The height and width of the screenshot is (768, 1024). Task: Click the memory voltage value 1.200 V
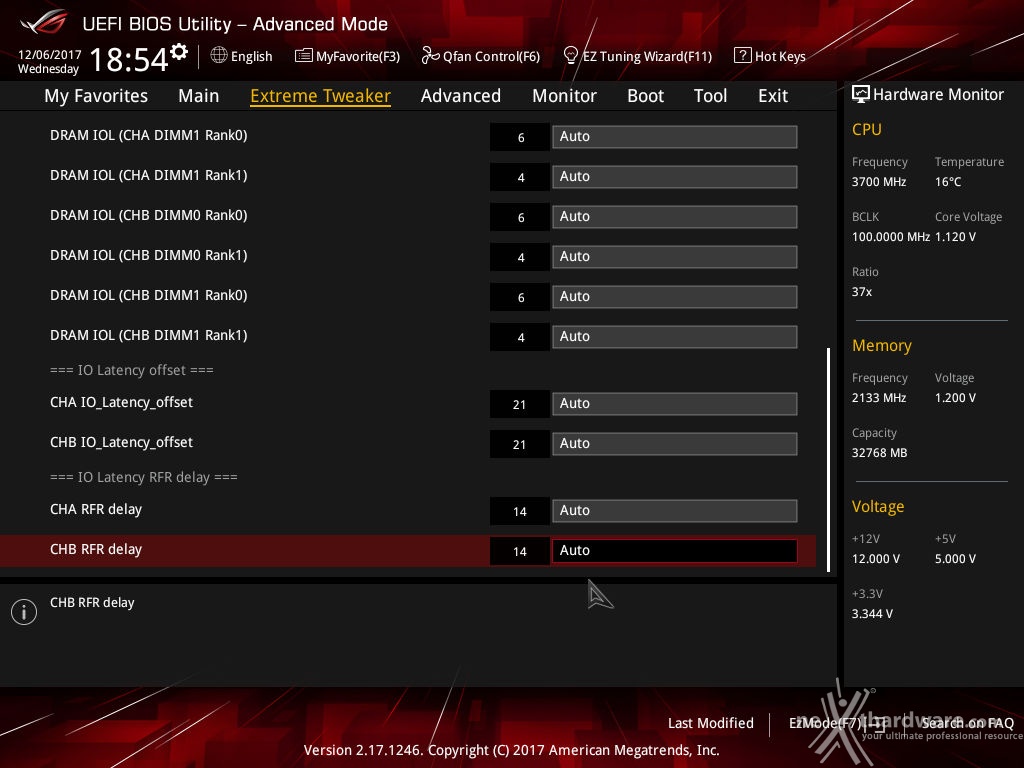(x=955, y=398)
